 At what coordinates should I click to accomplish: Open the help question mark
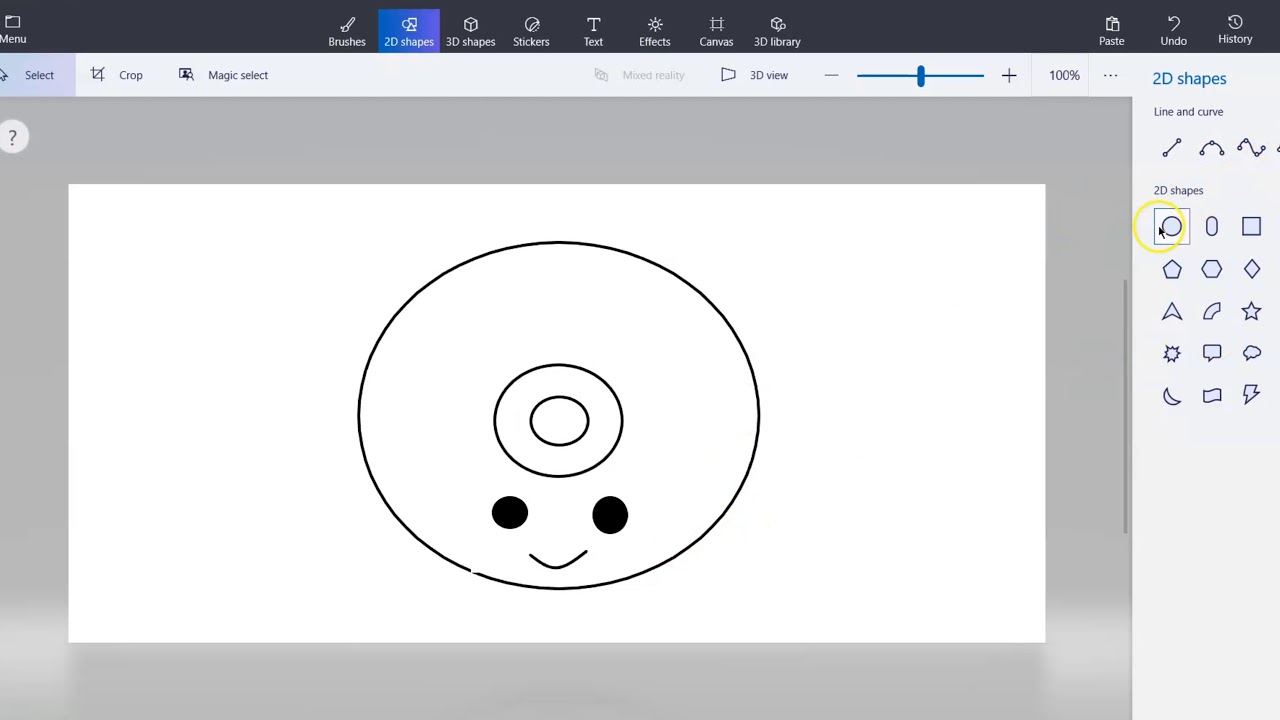(x=12, y=137)
